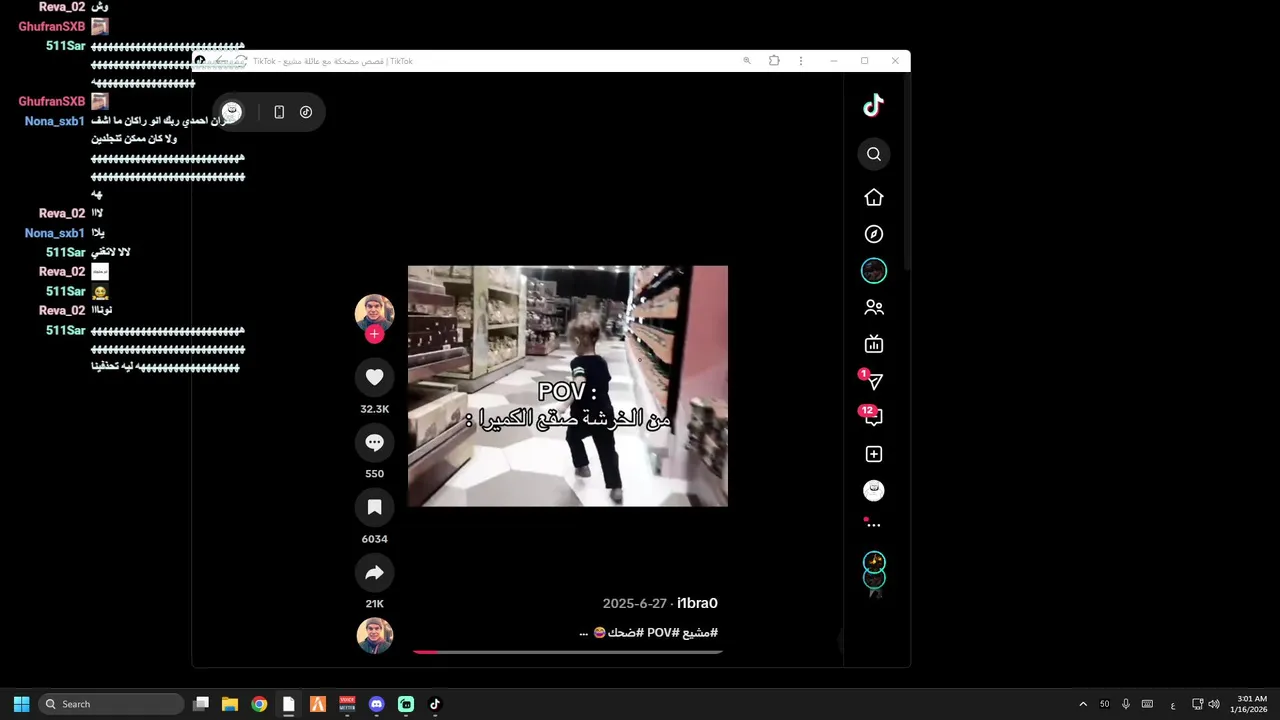Share the video with the arrow
This screenshot has height=720, width=1280.
(375, 572)
